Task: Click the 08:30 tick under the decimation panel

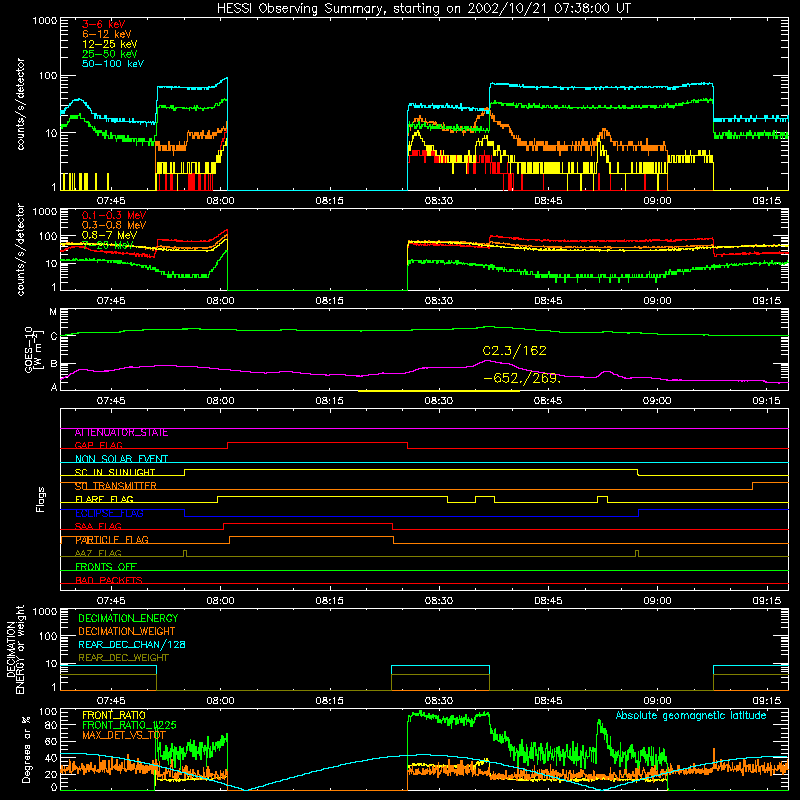Action: [x=439, y=701]
